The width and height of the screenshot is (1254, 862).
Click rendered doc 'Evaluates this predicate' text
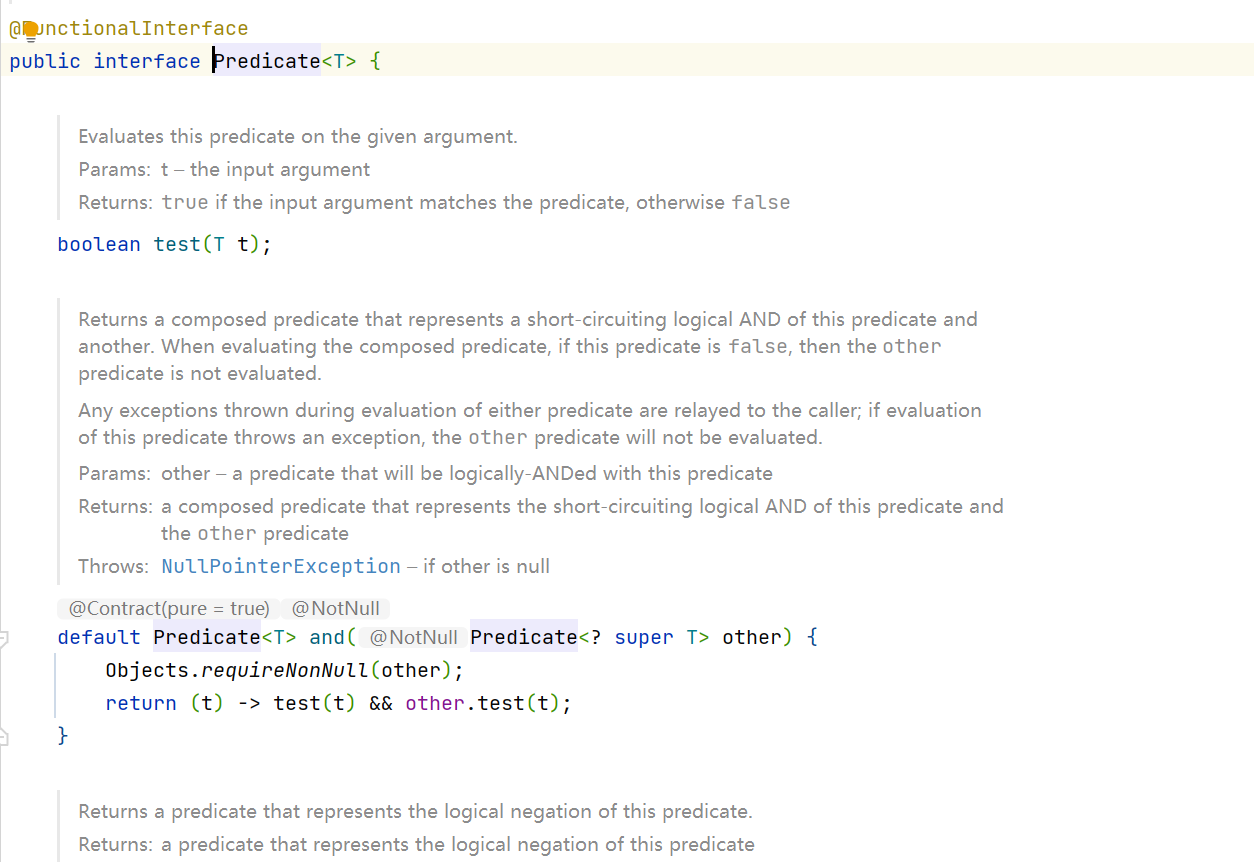tap(298, 136)
